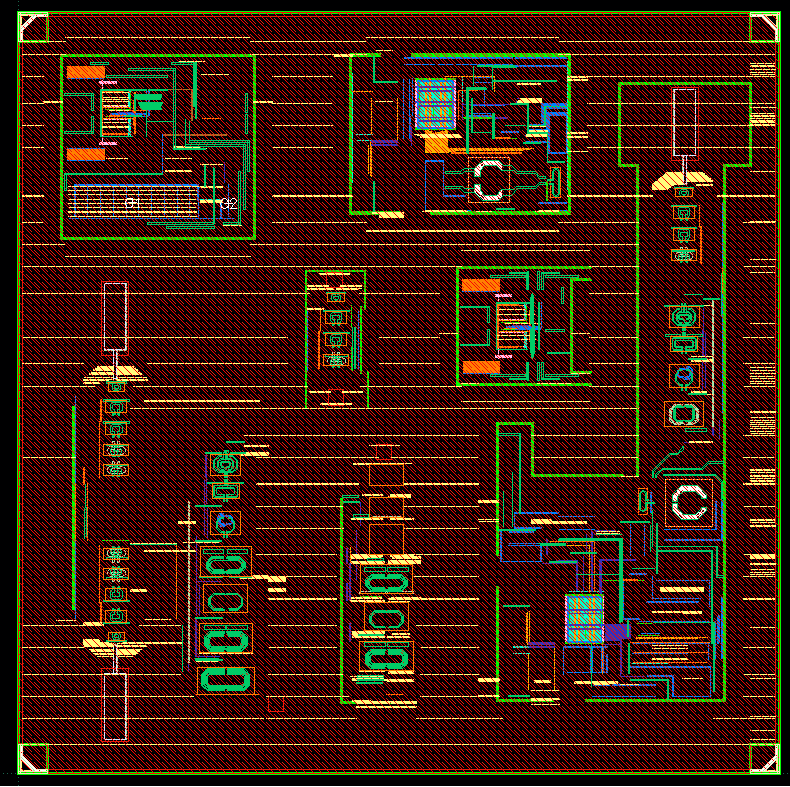Select the yellow trapezoid pad below top-right rectangle
Viewport: 790px width, 787px height.
684,180
